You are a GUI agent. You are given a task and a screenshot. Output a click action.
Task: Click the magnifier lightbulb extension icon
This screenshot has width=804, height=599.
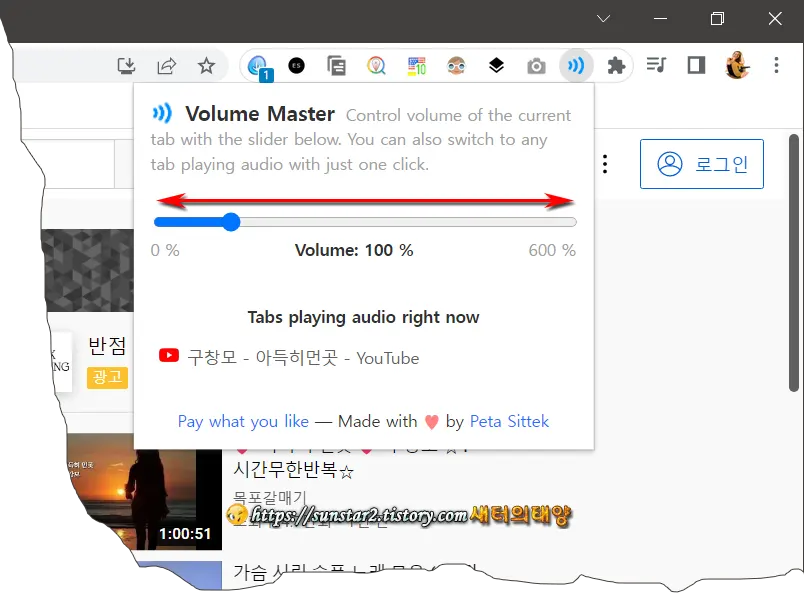(x=376, y=66)
